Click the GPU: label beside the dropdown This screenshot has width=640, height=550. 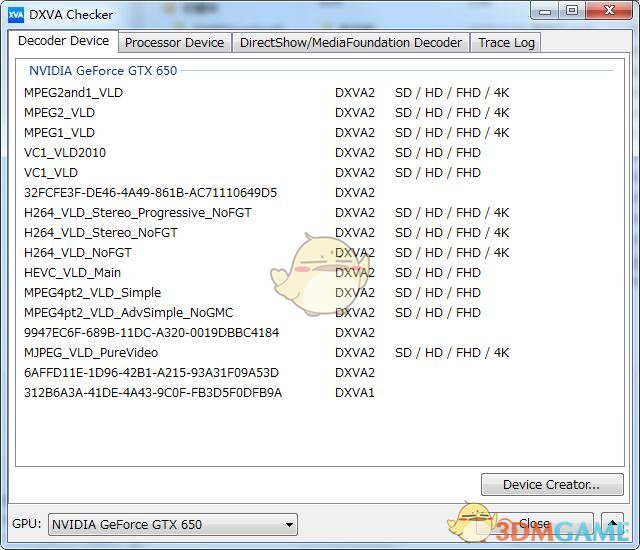(27, 523)
